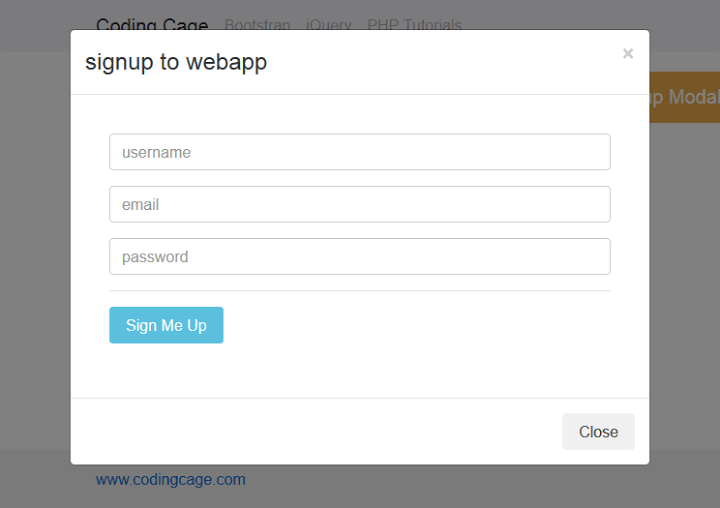The height and width of the screenshot is (508, 720).
Task: Click empty modal footer left of Close
Action: tap(300, 431)
